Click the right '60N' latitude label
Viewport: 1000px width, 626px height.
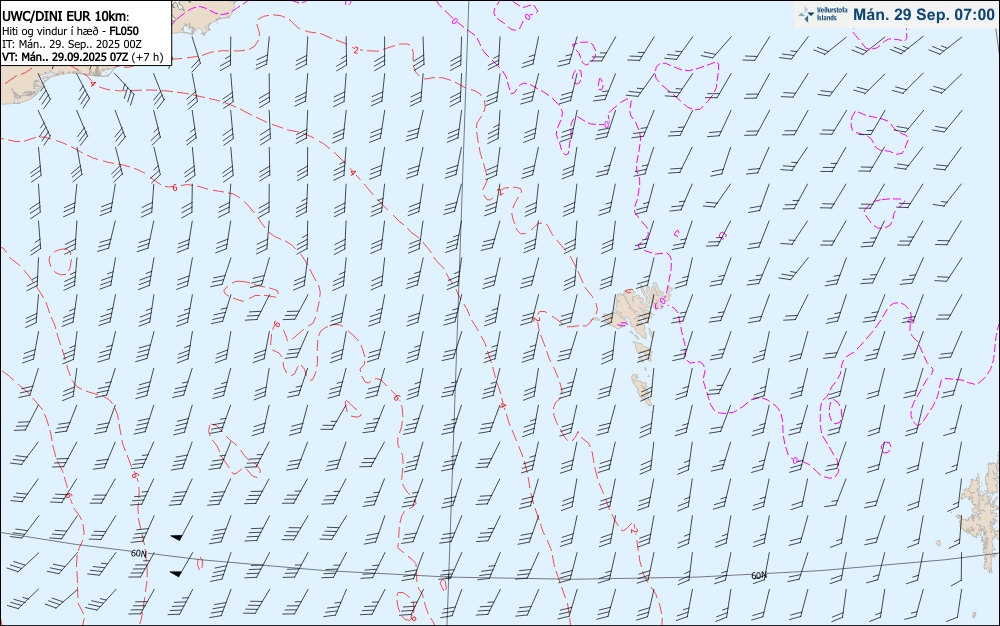click(759, 576)
